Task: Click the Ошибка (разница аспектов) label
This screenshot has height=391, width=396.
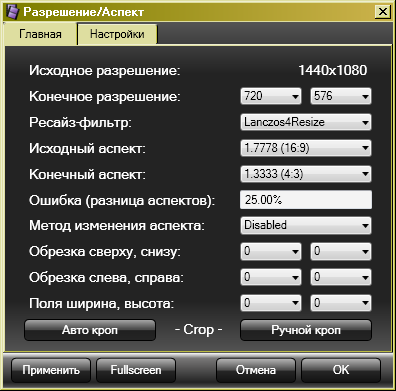Action: tap(122, 201)
